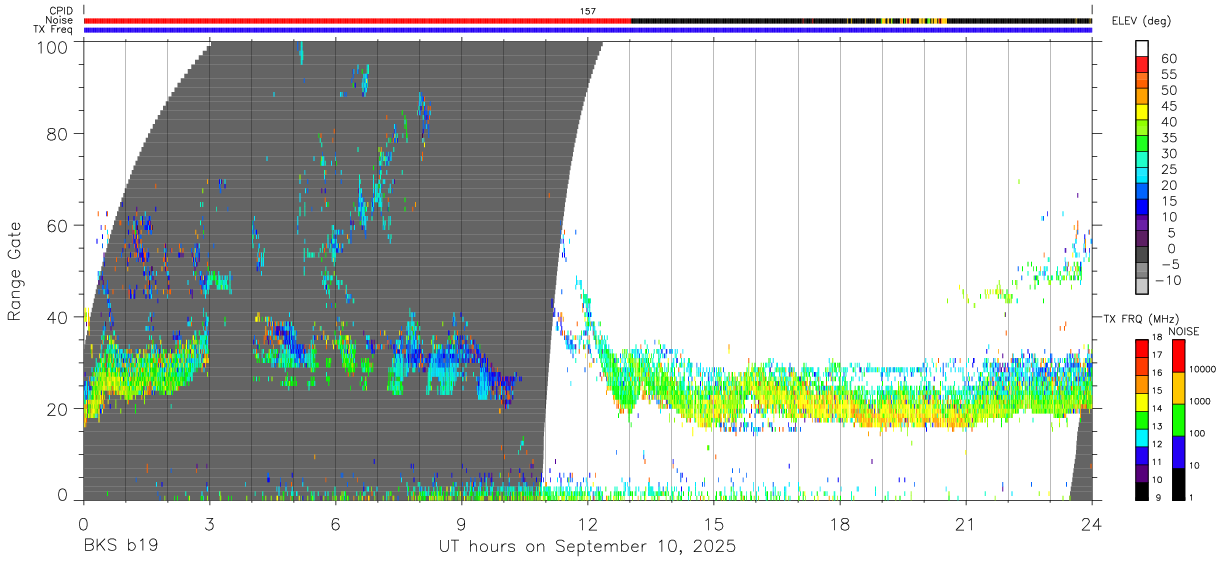Screen dimensions: 1228x567
Task: Click the BKS b19 radar label
Action: pos(121,547)
